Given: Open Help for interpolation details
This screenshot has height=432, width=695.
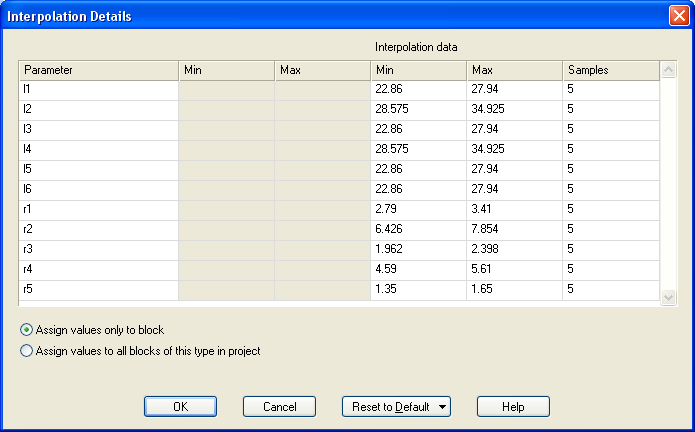Looking at the screenshot, I should point(513,407).
